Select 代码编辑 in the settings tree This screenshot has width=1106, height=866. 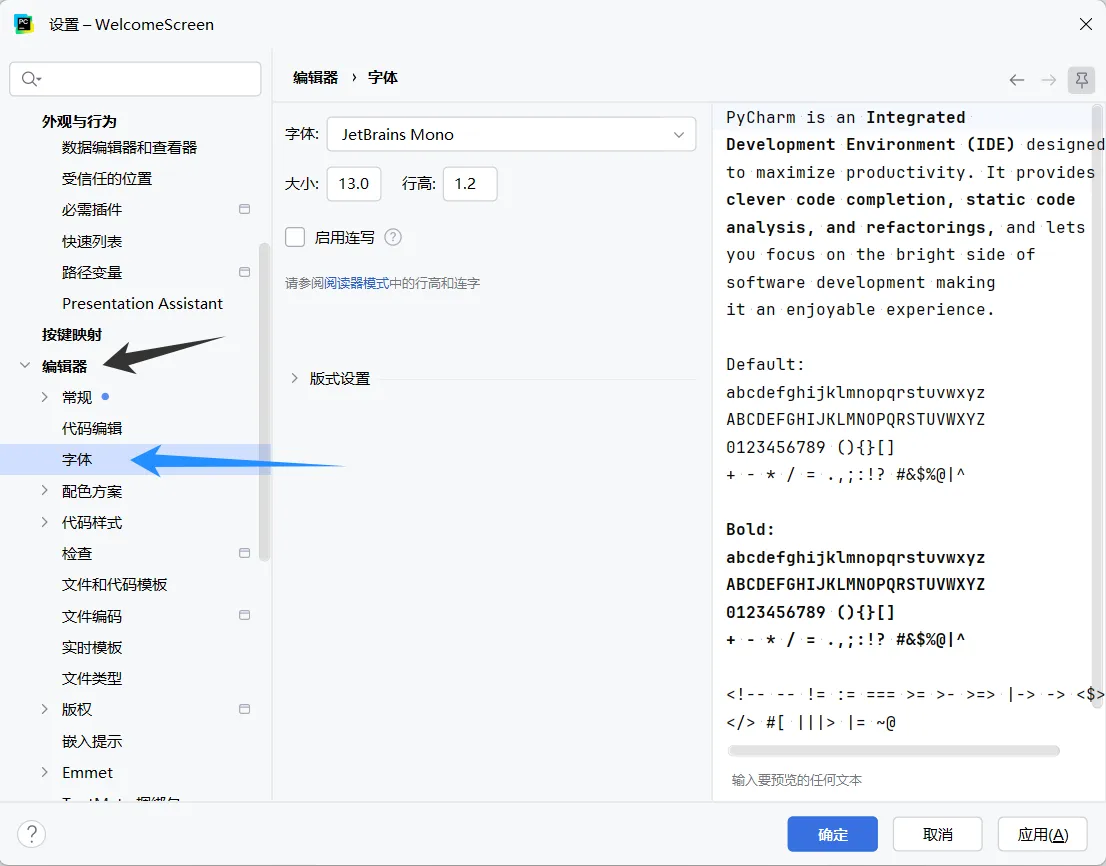92,428
